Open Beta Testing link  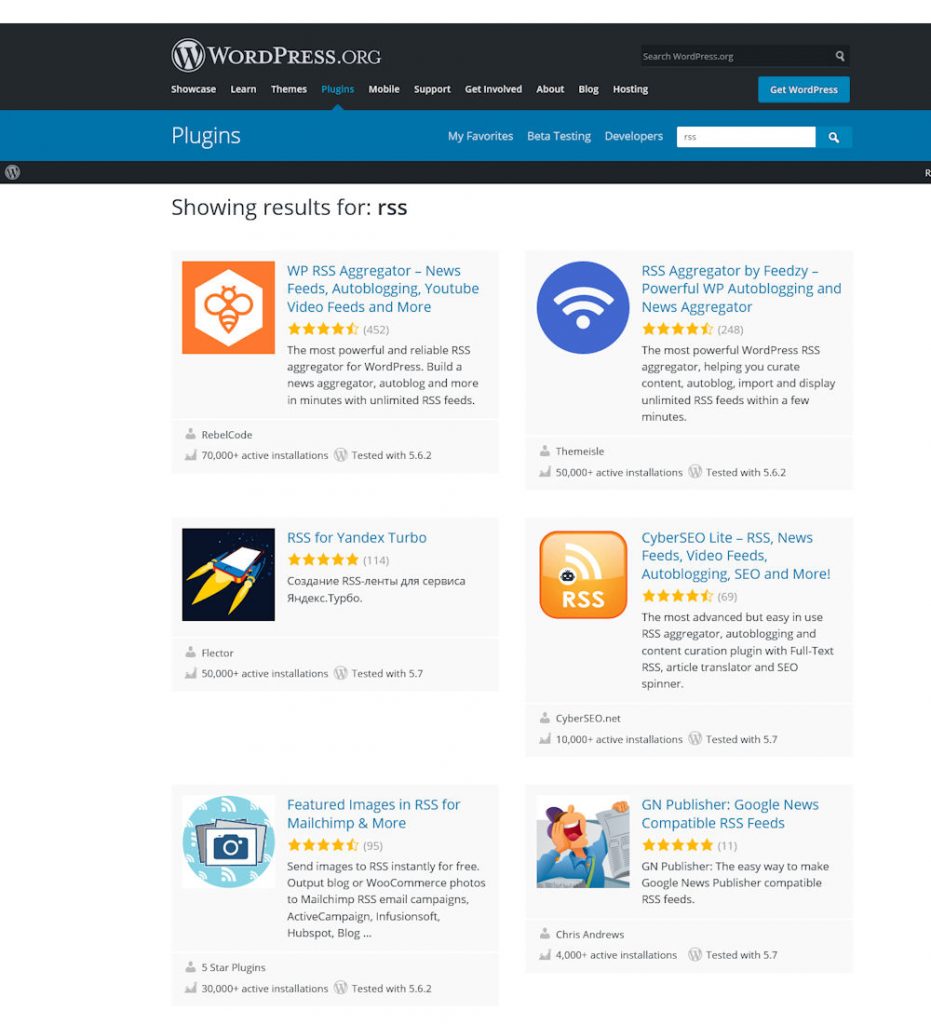559,136
